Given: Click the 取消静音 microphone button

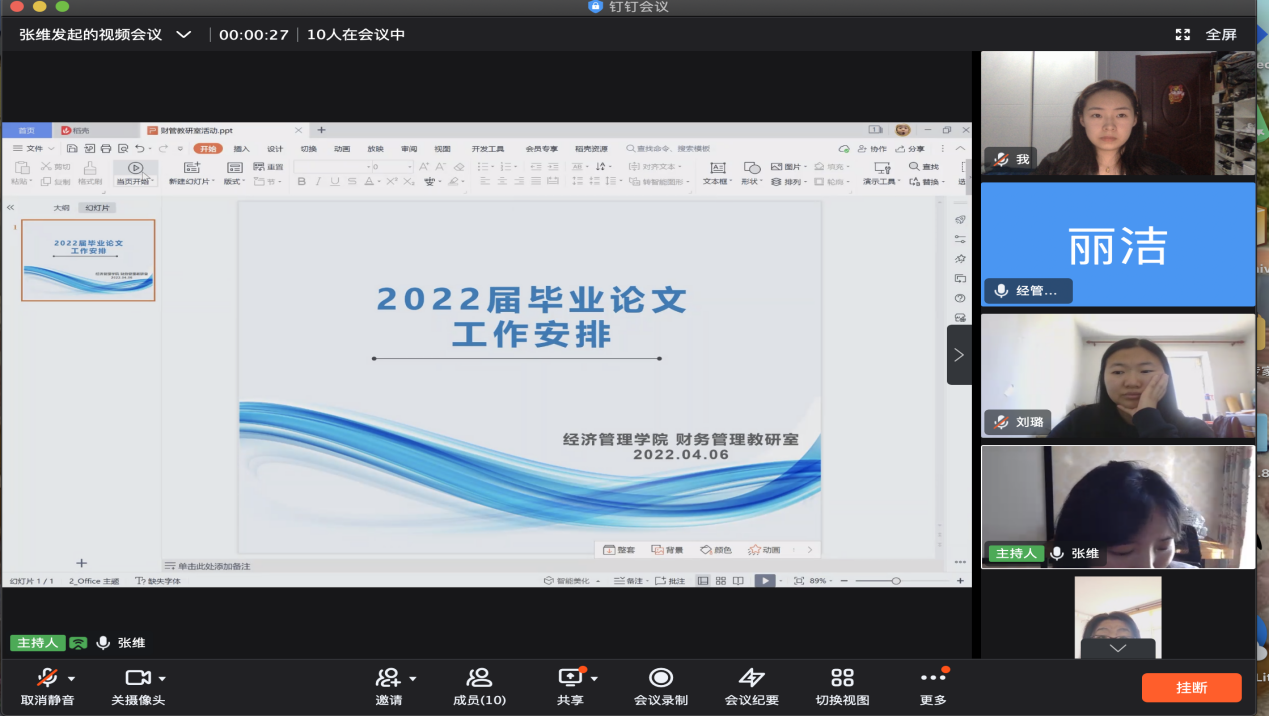Looking at the screenshot, I should coord(46,686).
